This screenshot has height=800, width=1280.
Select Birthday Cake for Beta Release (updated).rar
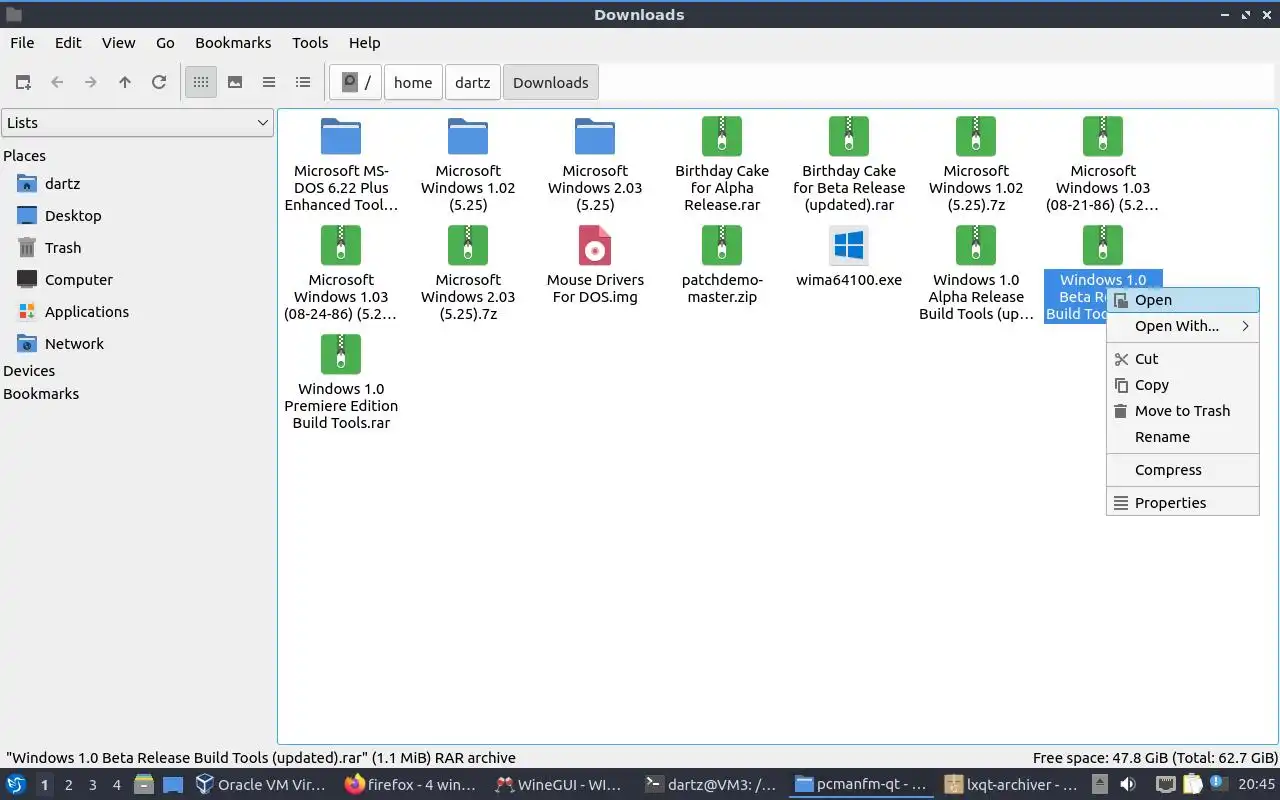849,164
